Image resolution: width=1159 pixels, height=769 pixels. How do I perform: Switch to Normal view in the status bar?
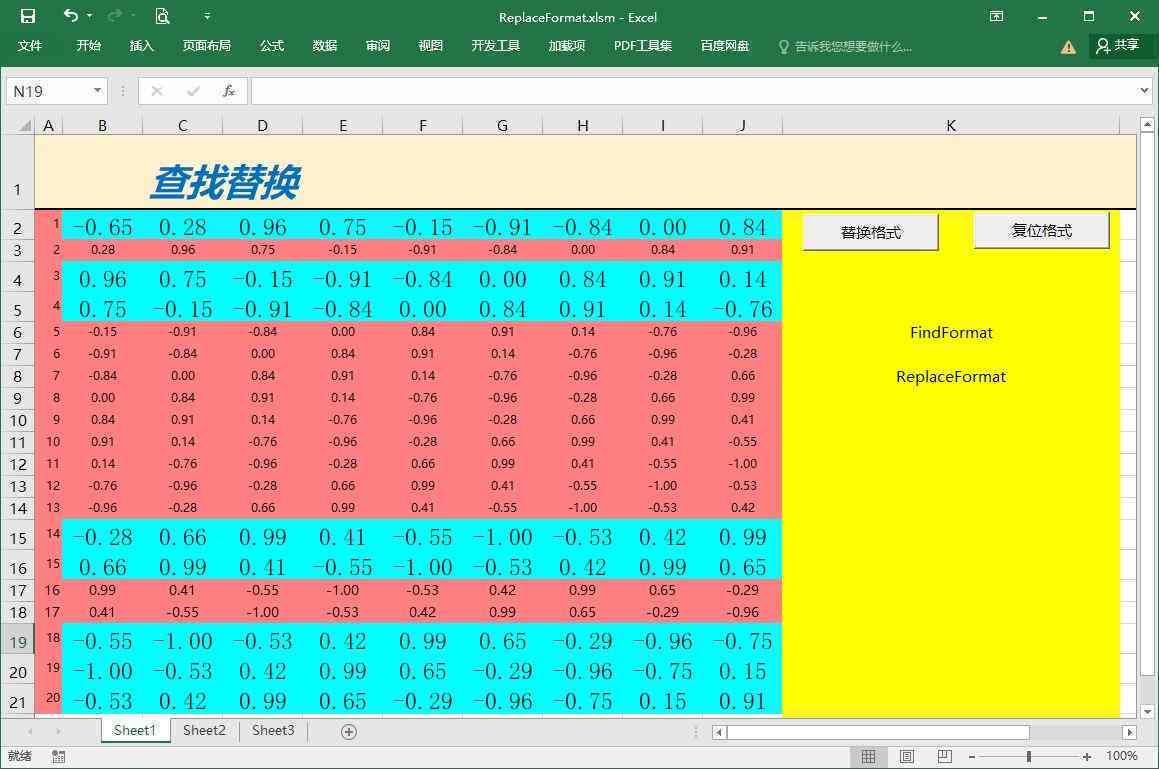(869, 756)
